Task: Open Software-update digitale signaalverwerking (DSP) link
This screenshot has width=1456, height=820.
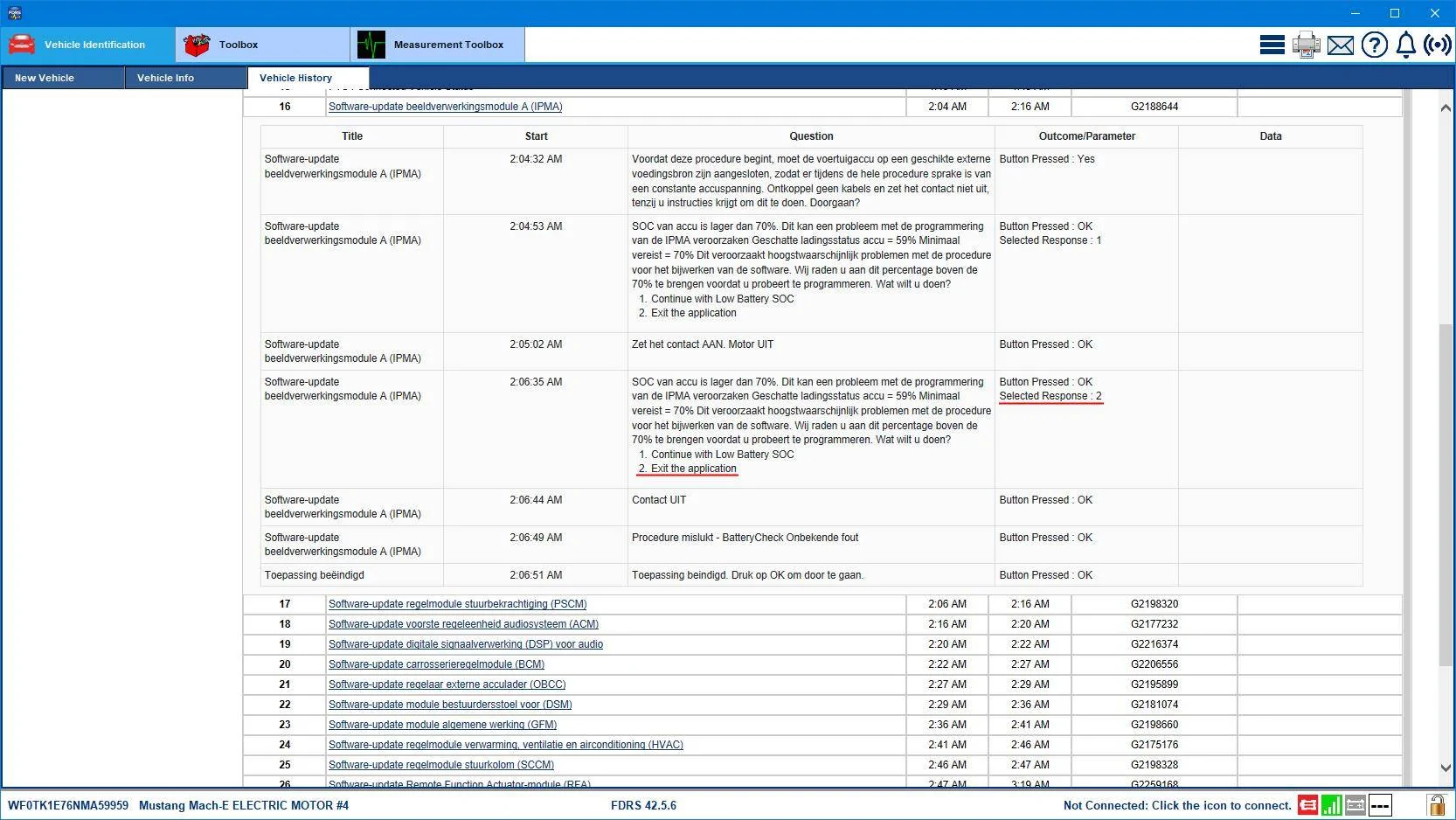Action: [x=466, y=644]
